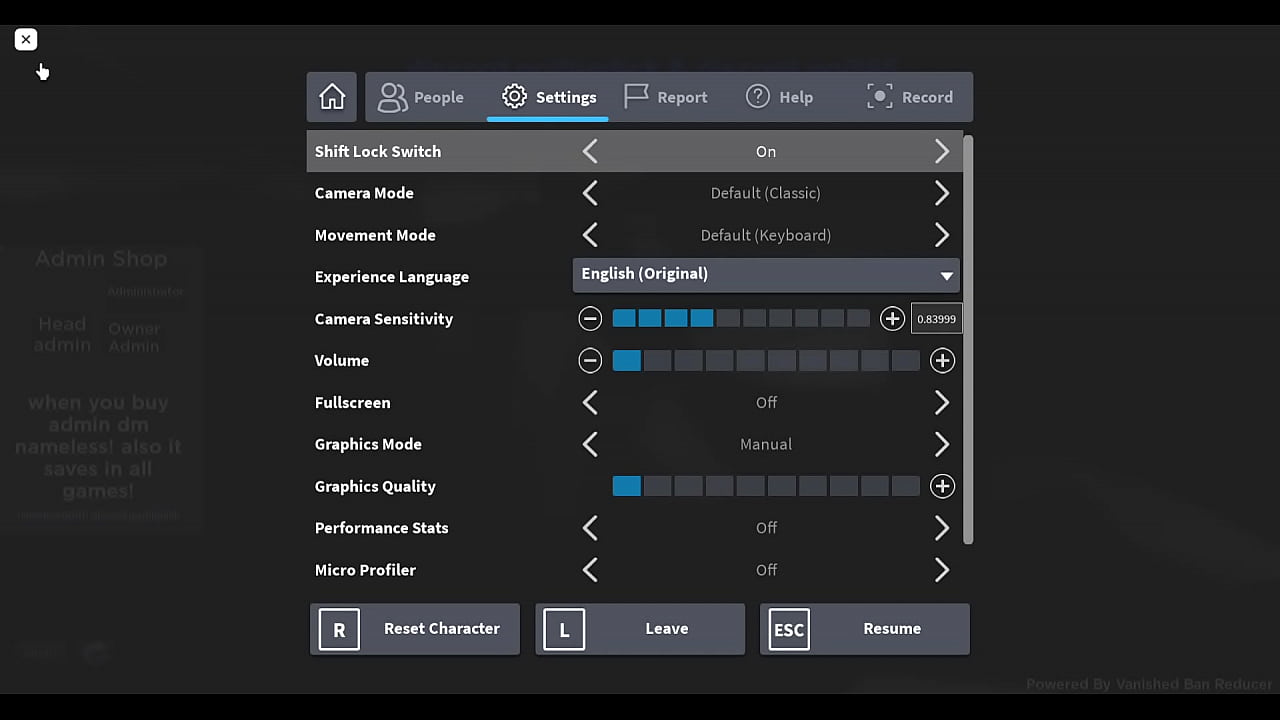
Task: Decrease Camera Sensitivity with the minus icon
Action: [590, 319]
